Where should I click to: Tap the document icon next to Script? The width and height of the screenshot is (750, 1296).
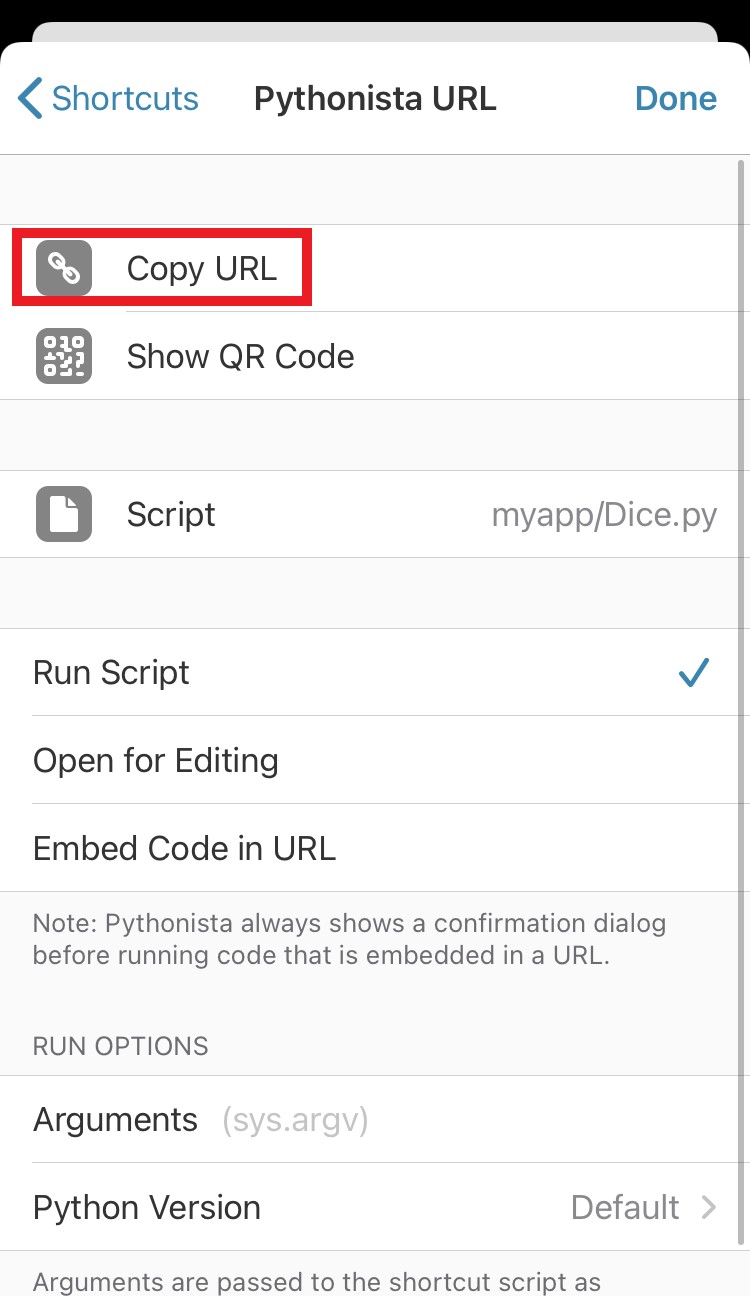point(64,514)
